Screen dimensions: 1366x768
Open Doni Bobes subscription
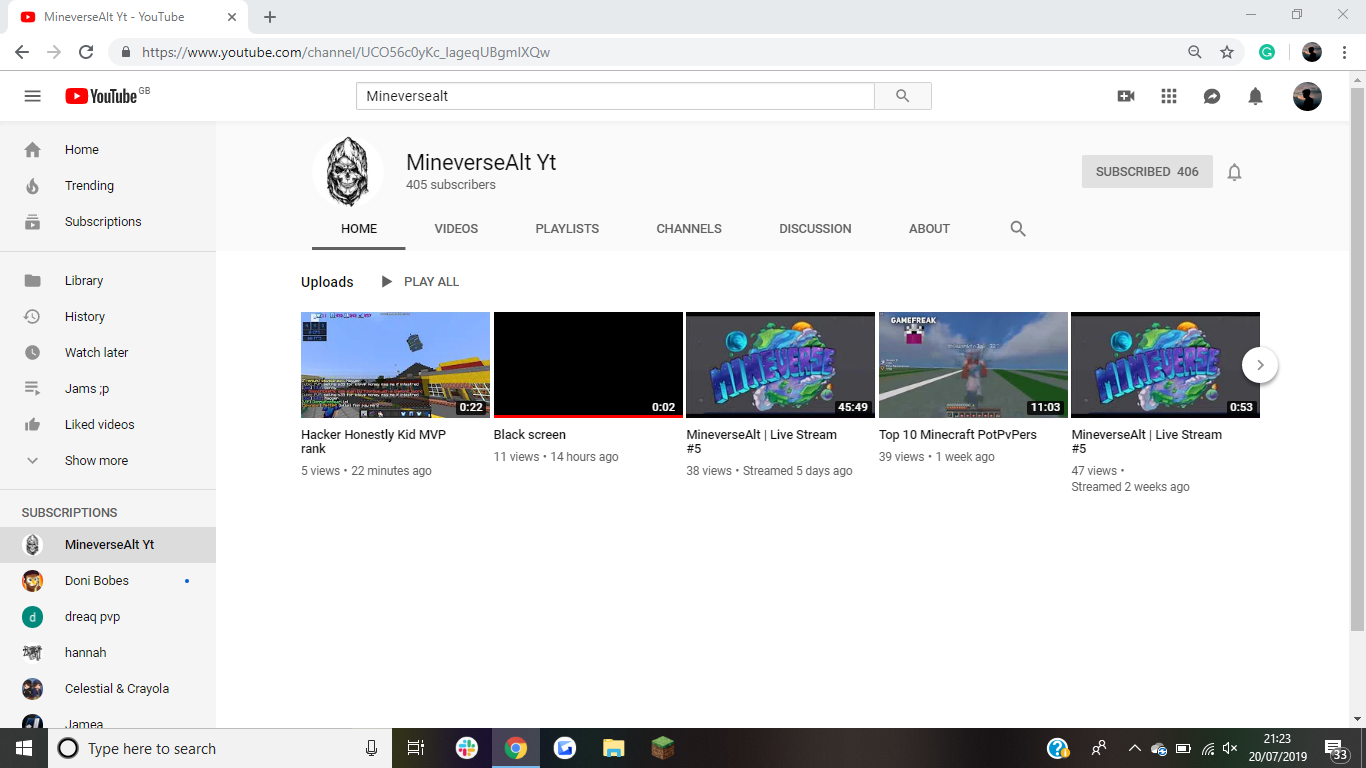108,581
